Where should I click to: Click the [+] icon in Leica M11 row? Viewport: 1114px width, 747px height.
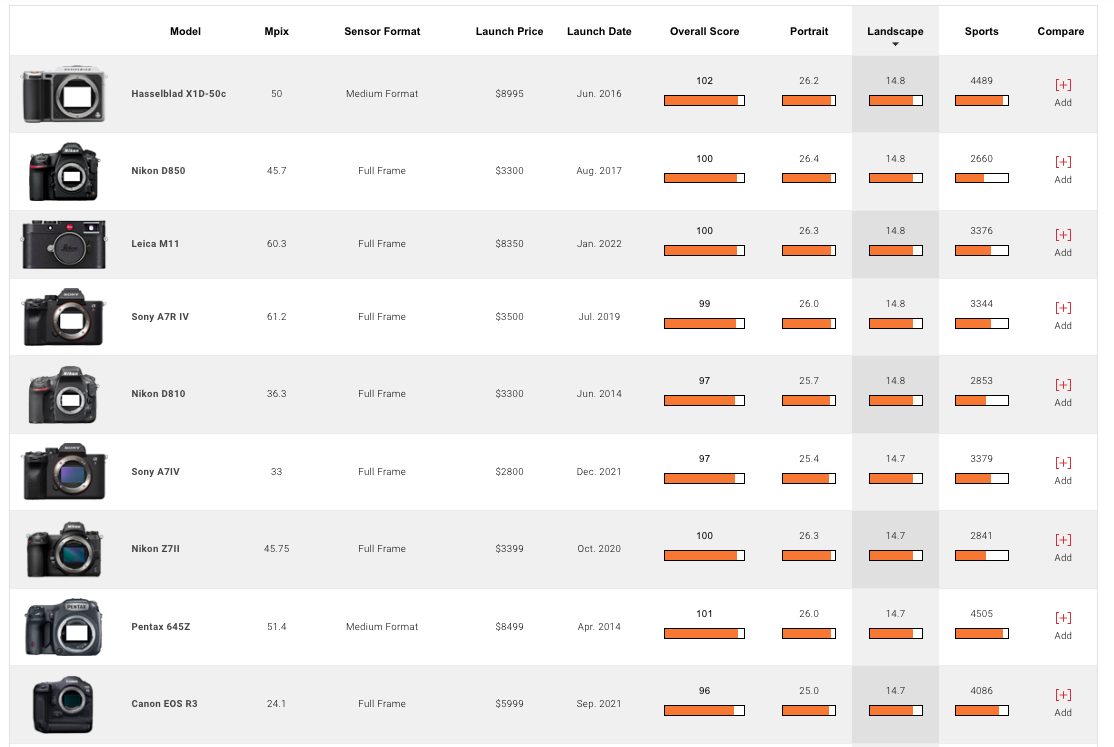(x=1063, y=235)
